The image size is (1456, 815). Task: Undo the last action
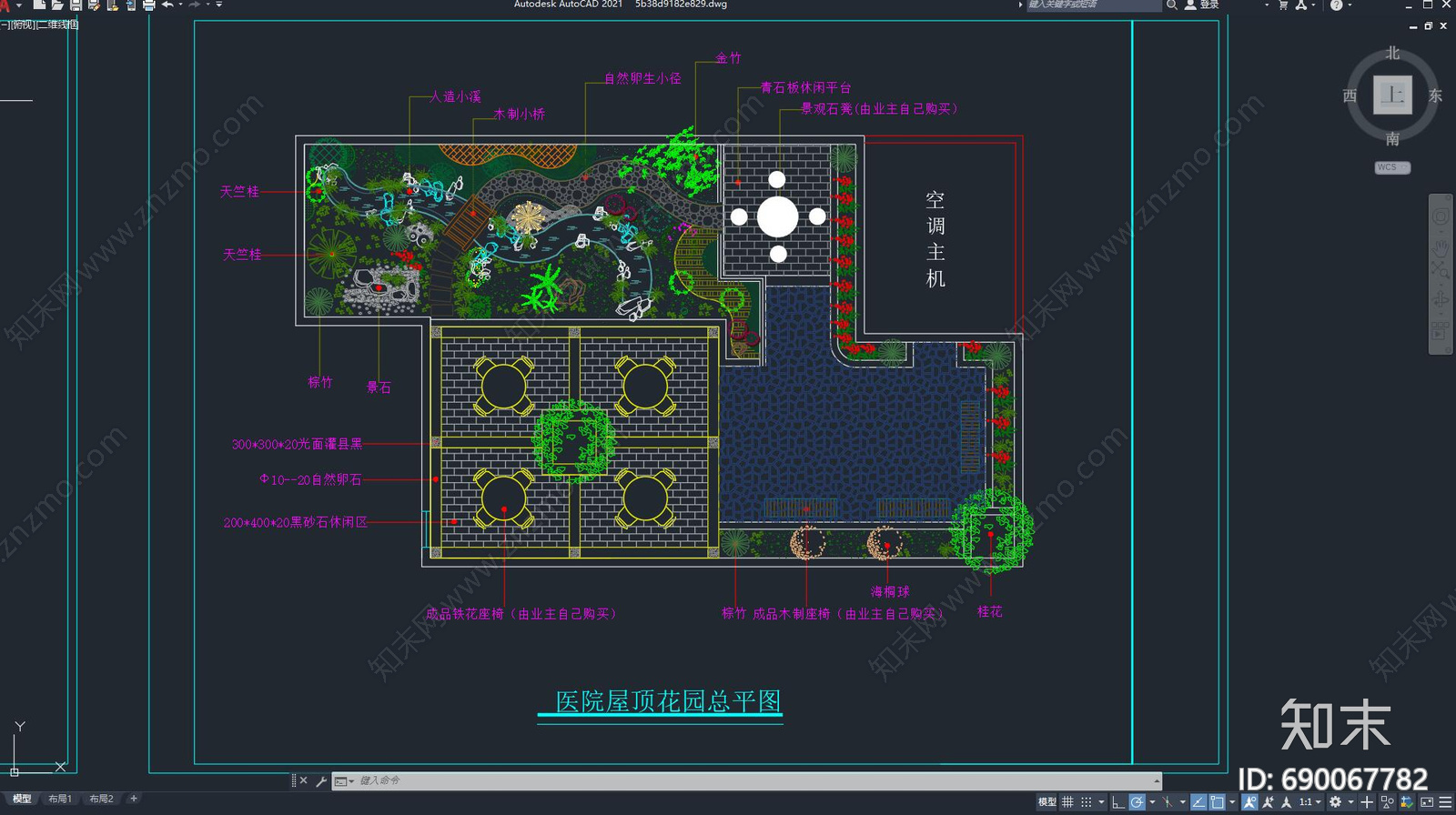pyautogui.click(x=167, y=5)
